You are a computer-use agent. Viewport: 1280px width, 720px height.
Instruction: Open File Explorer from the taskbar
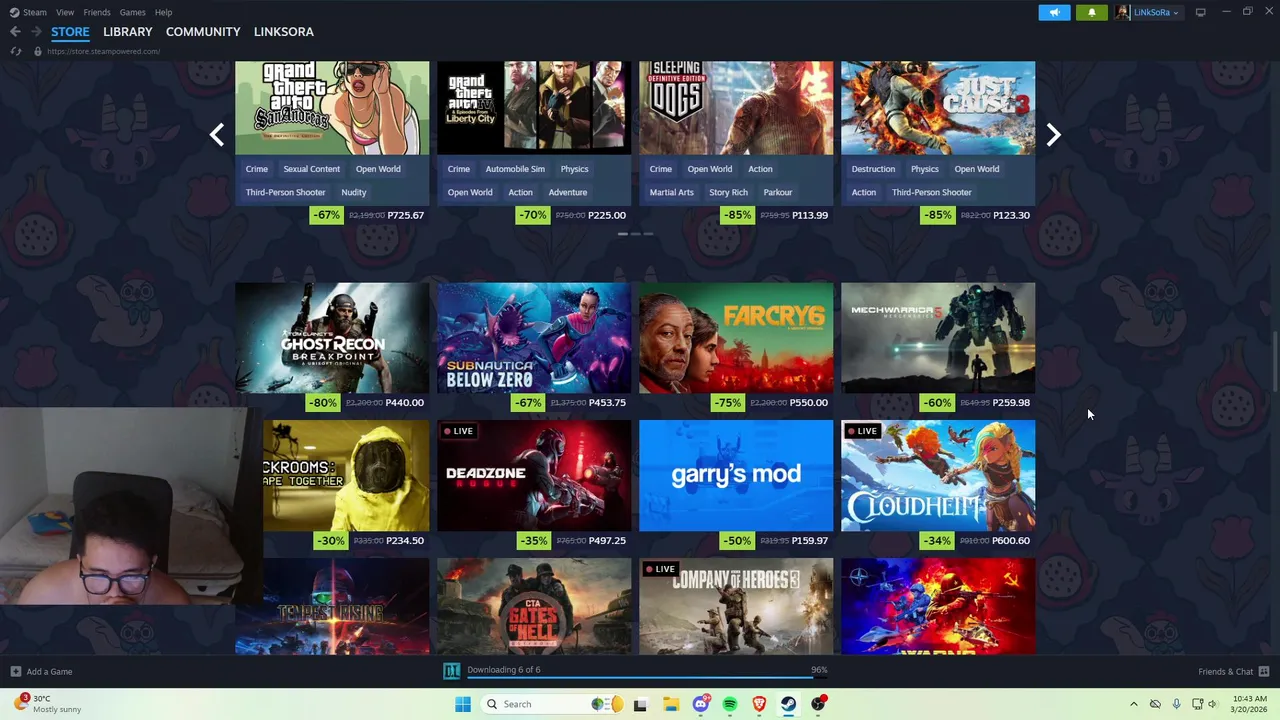[671, 704]
